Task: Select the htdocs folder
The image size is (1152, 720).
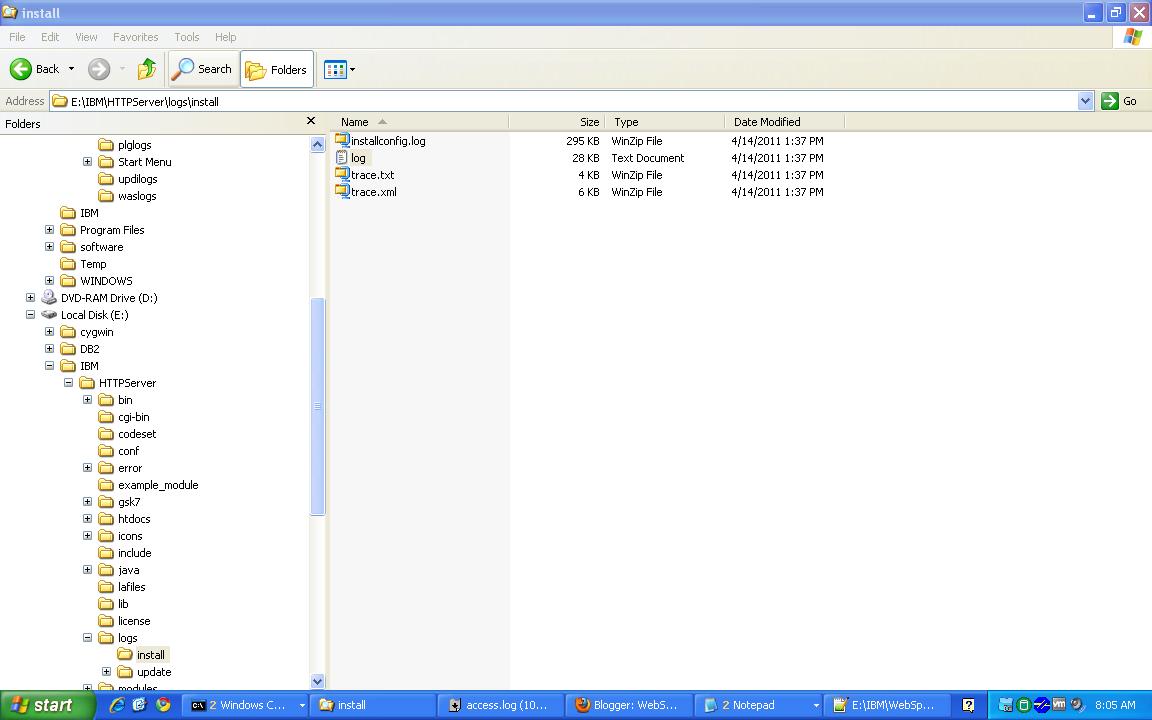Action: 124,519
